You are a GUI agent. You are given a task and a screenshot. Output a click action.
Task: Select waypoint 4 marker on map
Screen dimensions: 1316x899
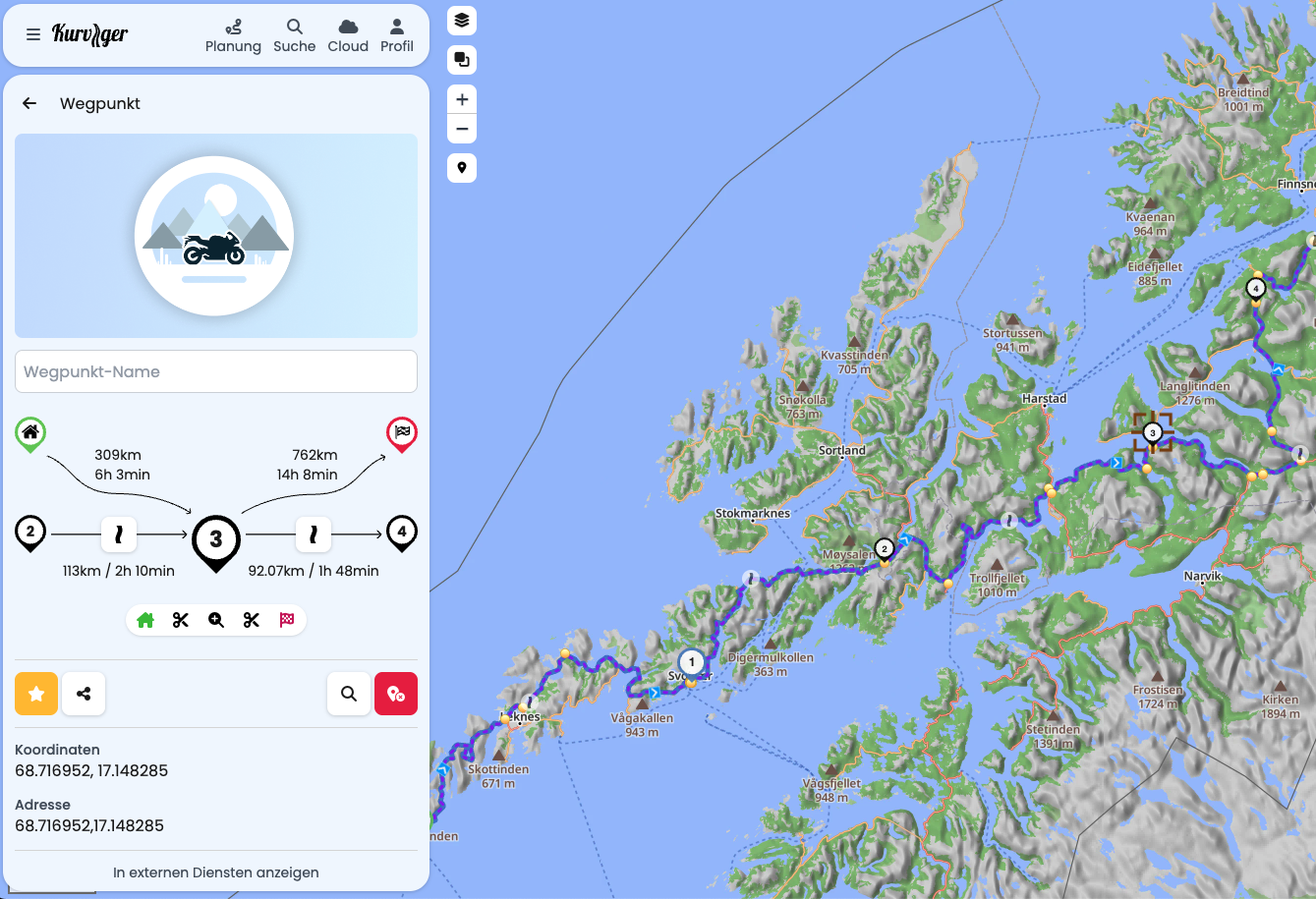[x=1255, y=289]
